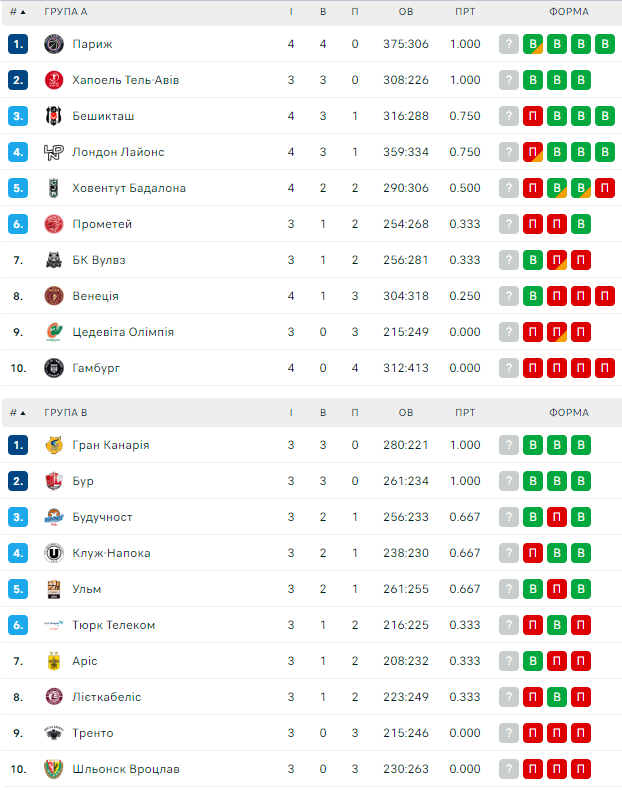
Task: Click the rank 5 badge for Ульм
Action: coord(18,589)
